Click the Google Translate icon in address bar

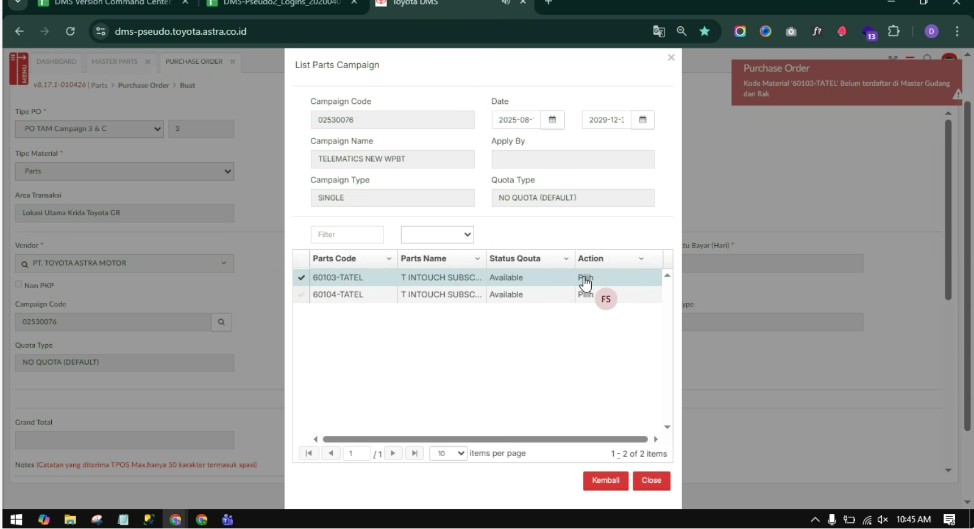click(659, 31)
